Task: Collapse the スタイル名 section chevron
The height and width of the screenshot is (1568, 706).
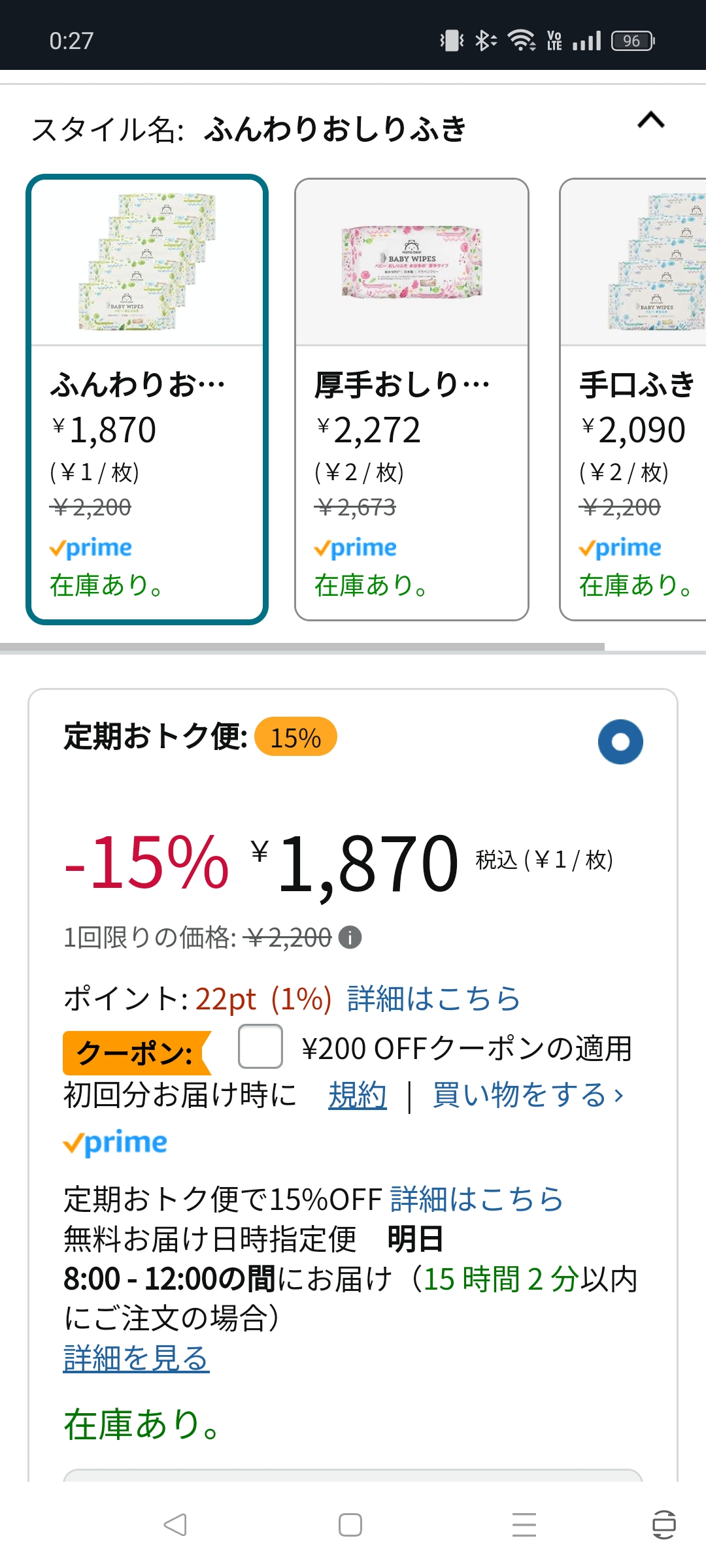Action: 650,120
